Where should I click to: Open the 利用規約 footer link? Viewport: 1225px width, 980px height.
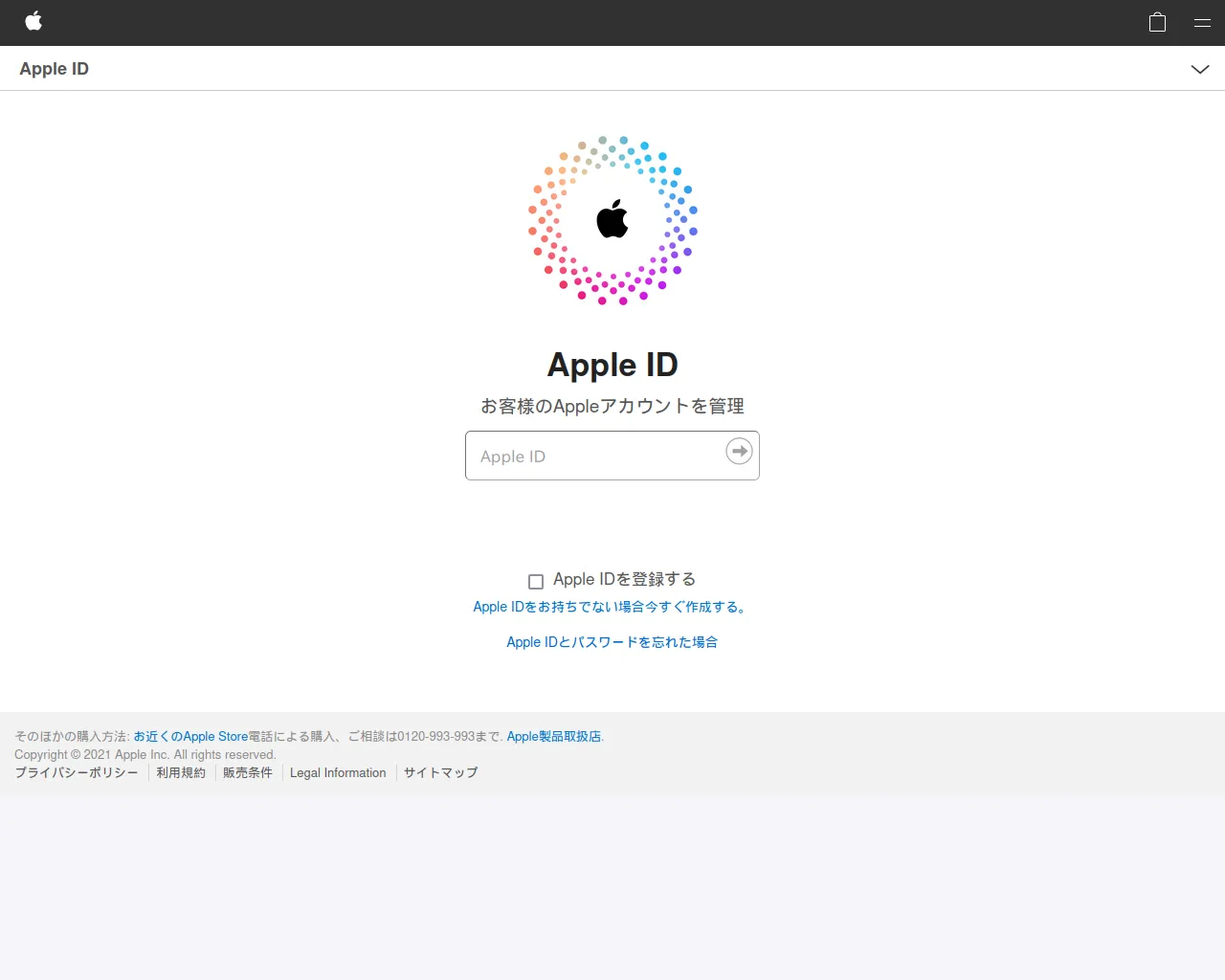pyautogui.click(x=180, y=772)
